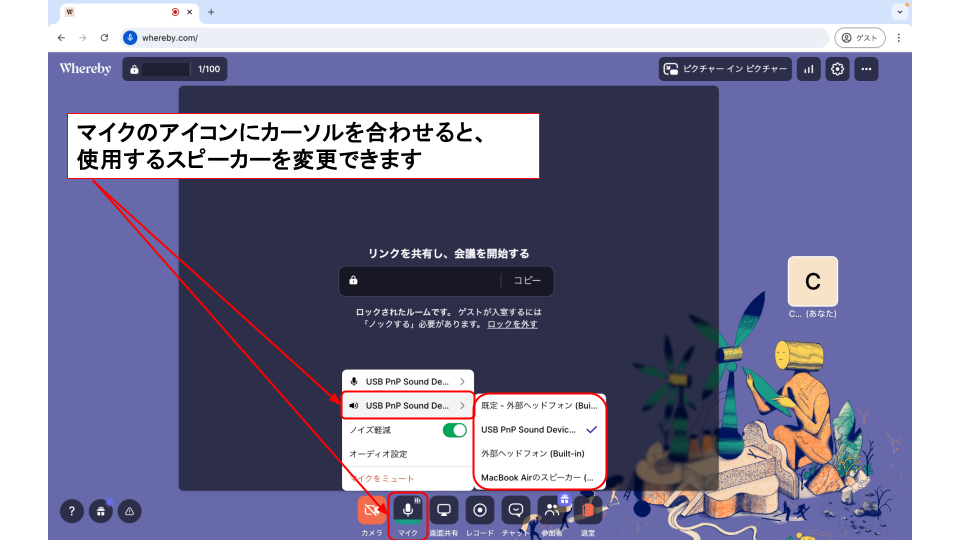Open the three-dot more options menu
The width and height of the screenshot is (960, 540).
coord(866,69)
